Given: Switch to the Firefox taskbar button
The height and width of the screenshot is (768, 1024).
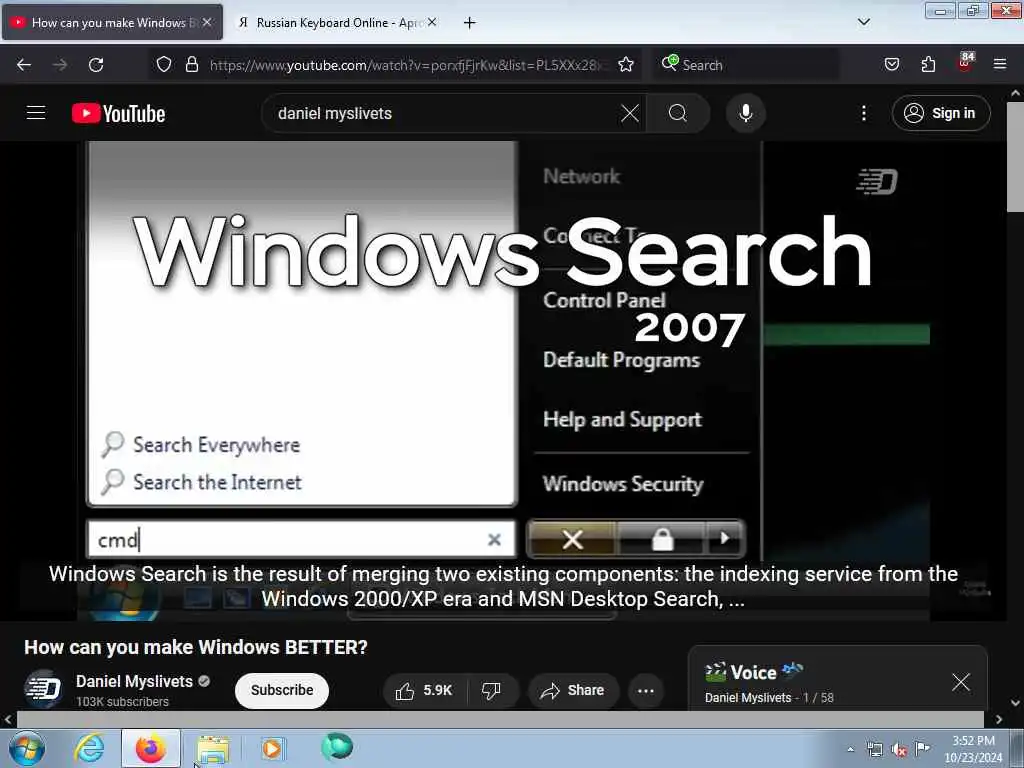Looking at the screenshot, I should [x=151, y=748].
